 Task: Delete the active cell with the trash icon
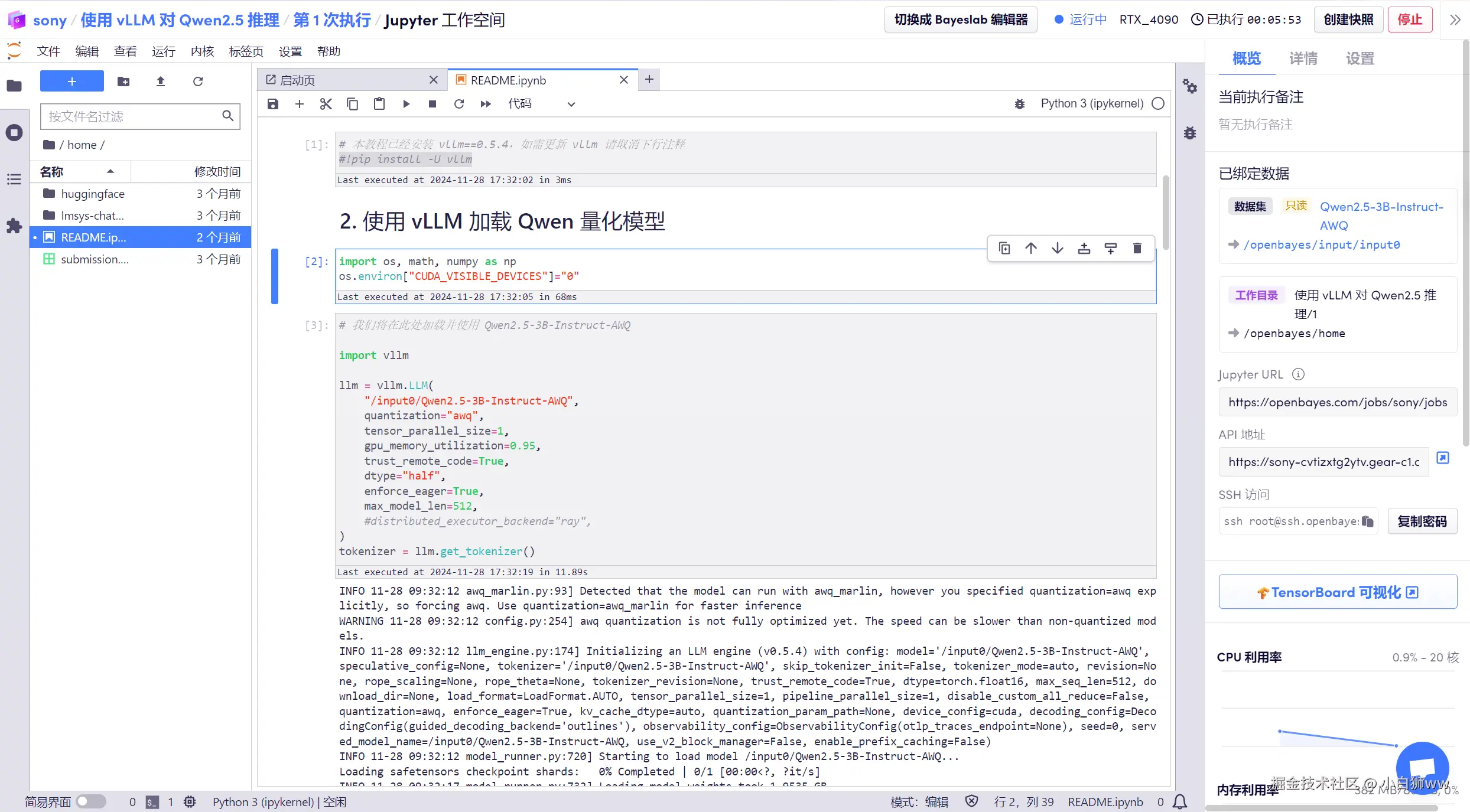pos(1137,248)
